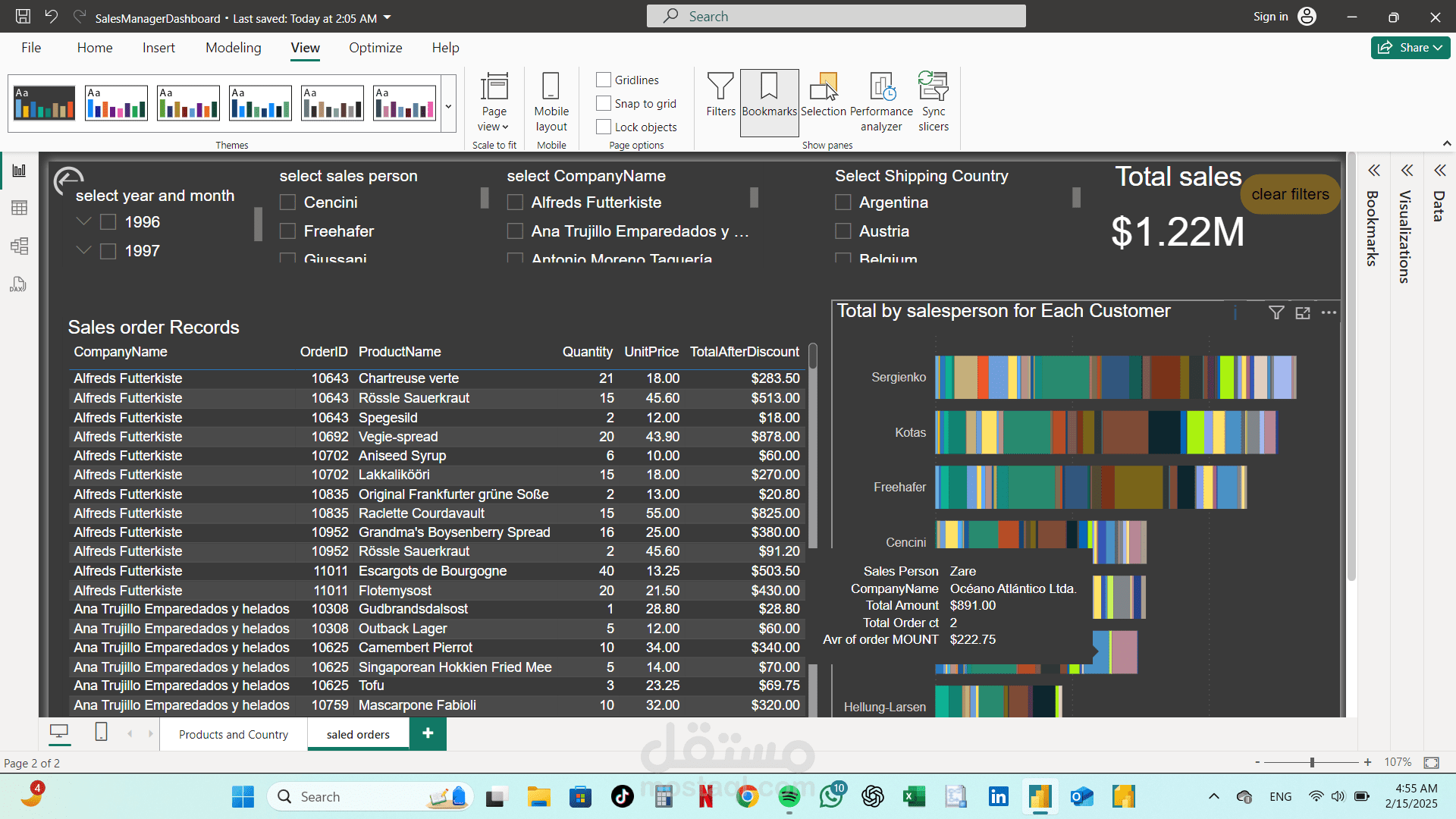The image size is (1456, 819).
Task: Click fit to page icon
Action: coord(1432,762)
